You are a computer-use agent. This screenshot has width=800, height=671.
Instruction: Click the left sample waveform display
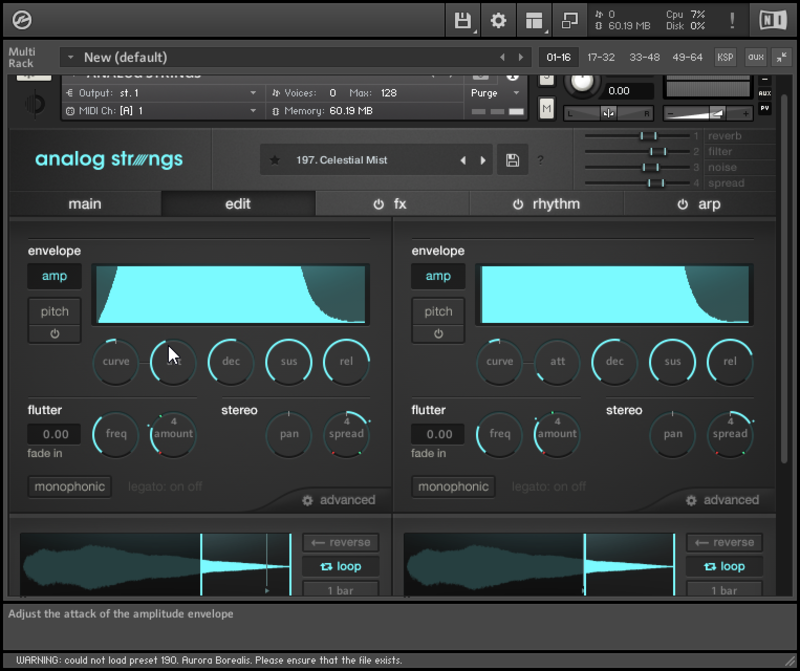pyautogui.click(x=156, y=564)
